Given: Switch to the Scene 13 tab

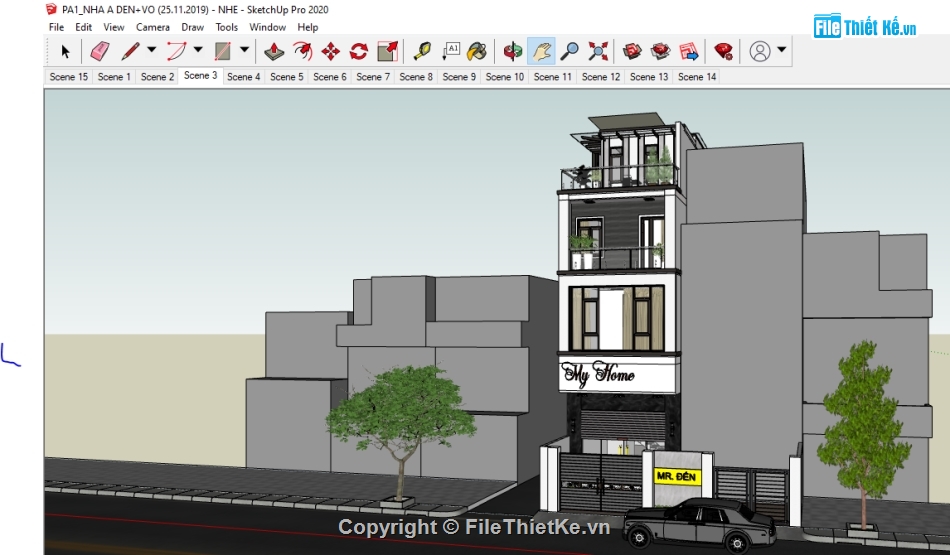Looking at the screenshot, I should [648, 77].
